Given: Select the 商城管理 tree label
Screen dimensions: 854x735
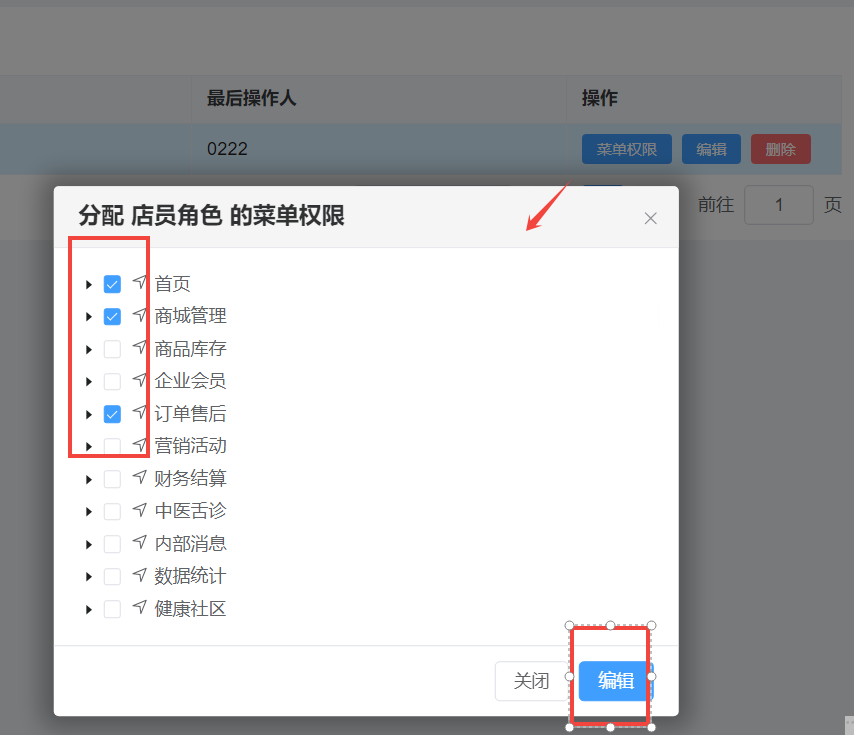Looking at the screenshot, I should 190,316.
